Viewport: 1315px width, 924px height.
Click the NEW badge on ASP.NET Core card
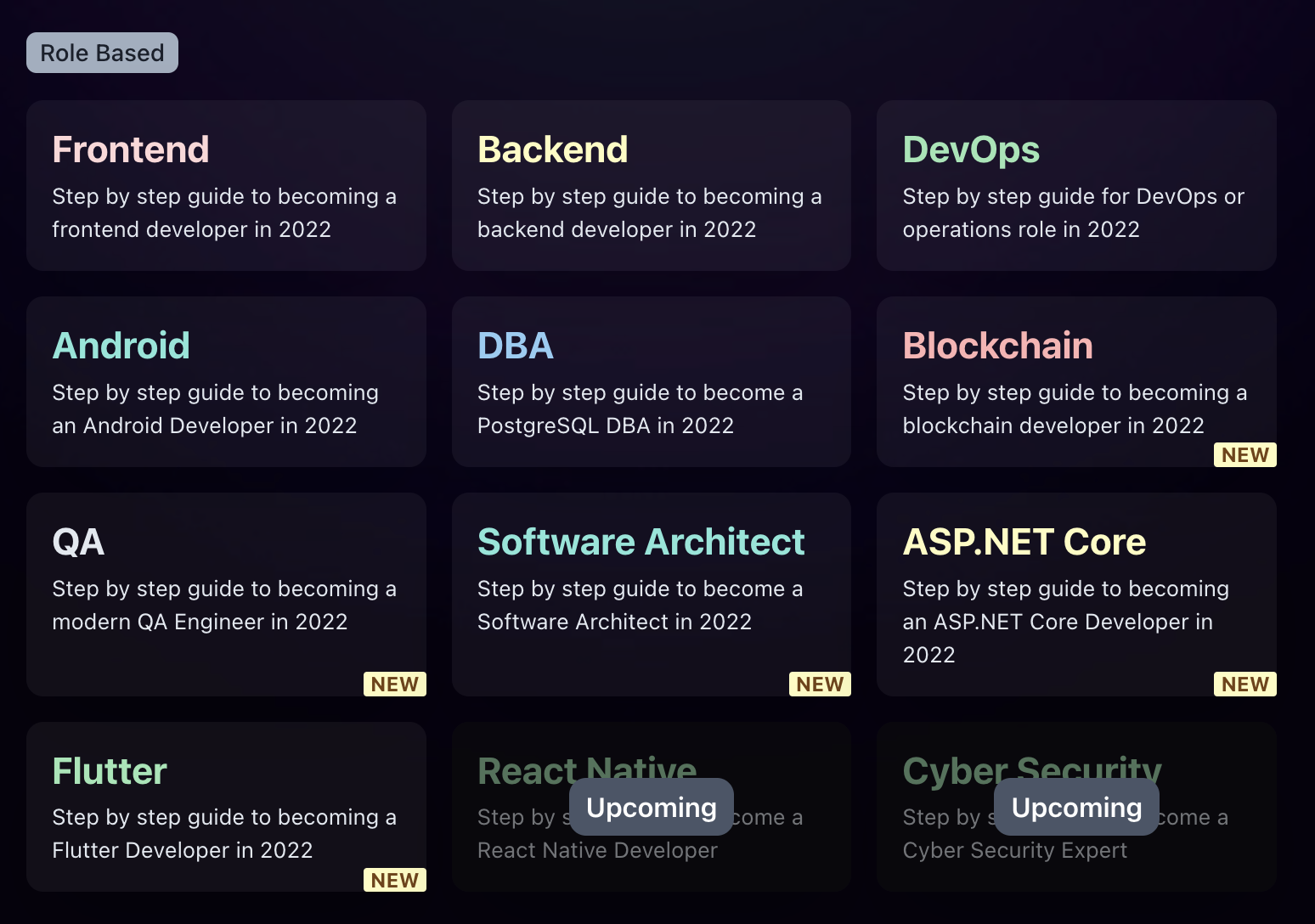point(1245,685)
